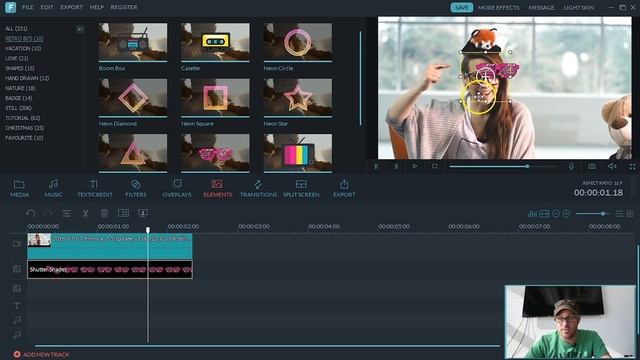Select the CHRISTMAS (25) category
This screenshot has height=360, width=640.
point(24,128)
